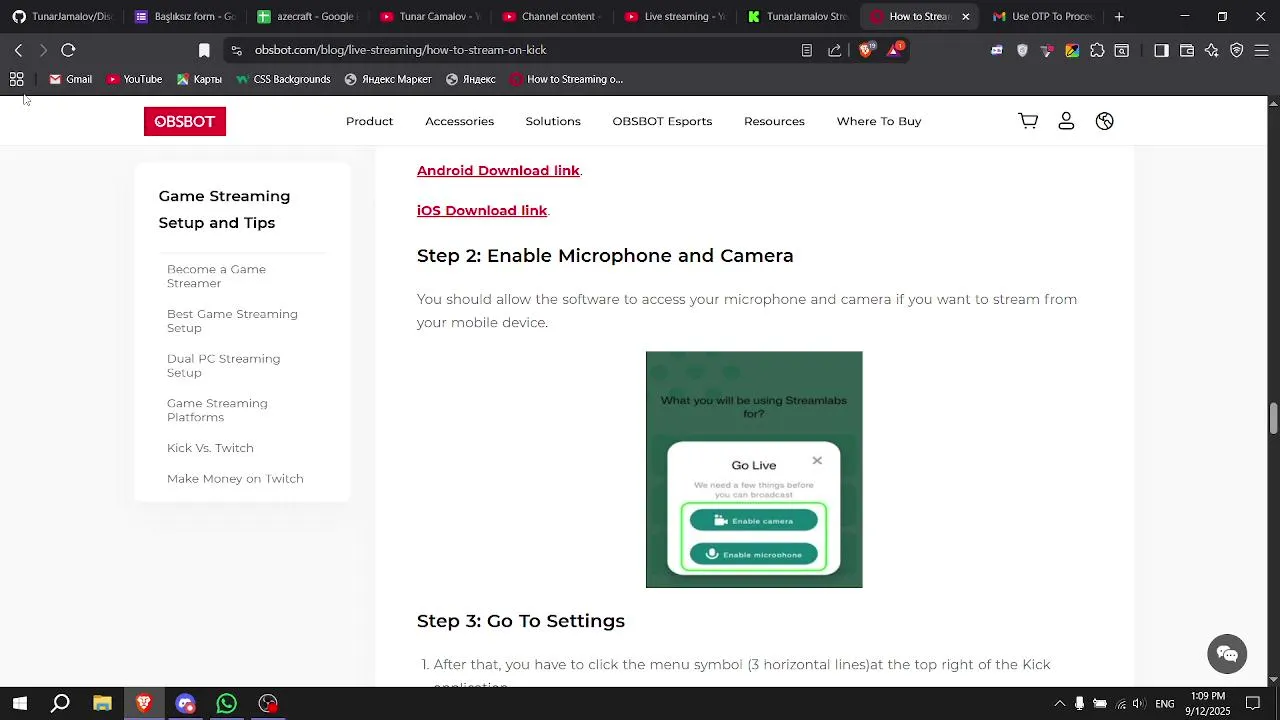Open the Extensions puzzle icon
Screen dimensions: 1280x720
(1097, 50)
